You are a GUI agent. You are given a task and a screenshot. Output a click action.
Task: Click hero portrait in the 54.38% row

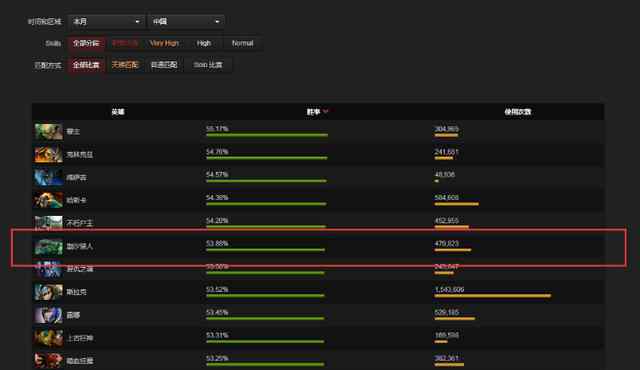coord(49,200)
